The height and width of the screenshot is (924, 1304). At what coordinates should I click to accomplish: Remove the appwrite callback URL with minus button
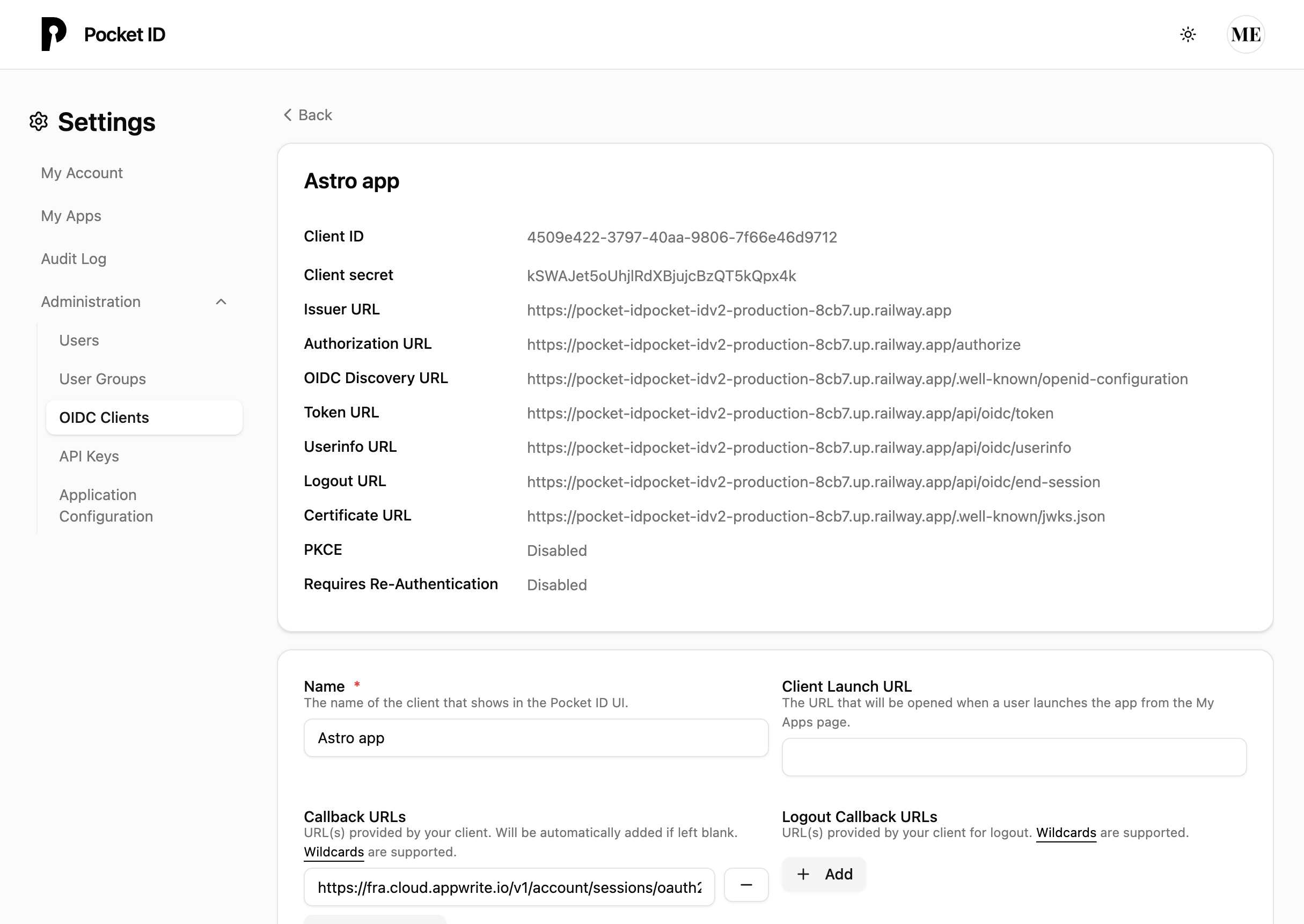(x=746, y=885)
